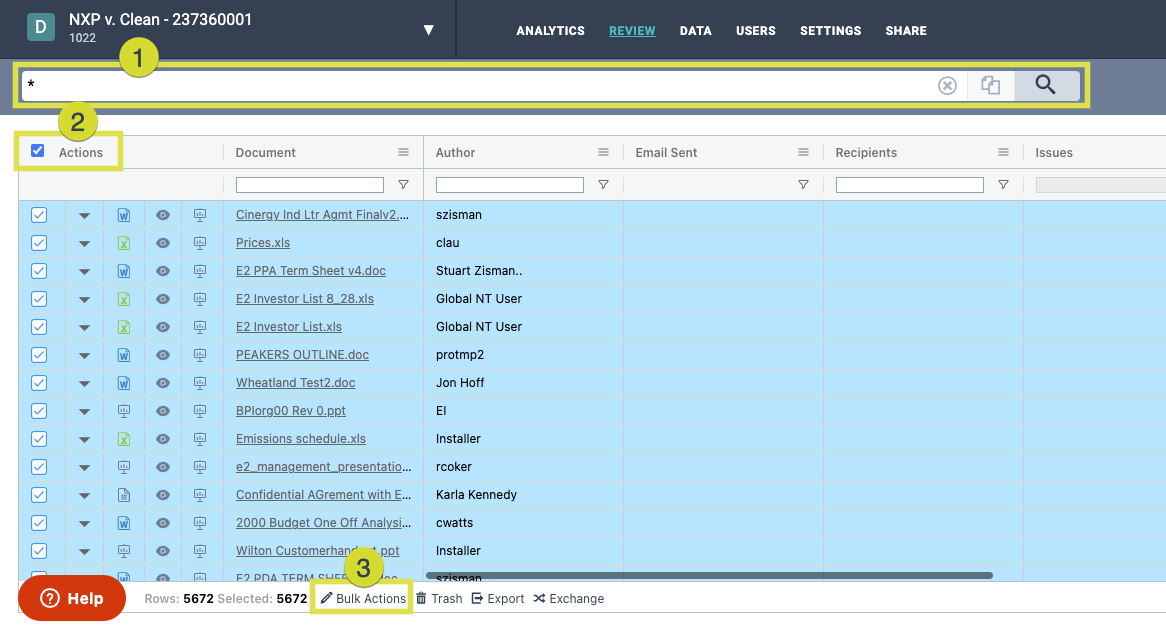Uncheck the E2 PPA Term Sheet row checkbox
The image size is (1166, 629).
coord(39,271)
